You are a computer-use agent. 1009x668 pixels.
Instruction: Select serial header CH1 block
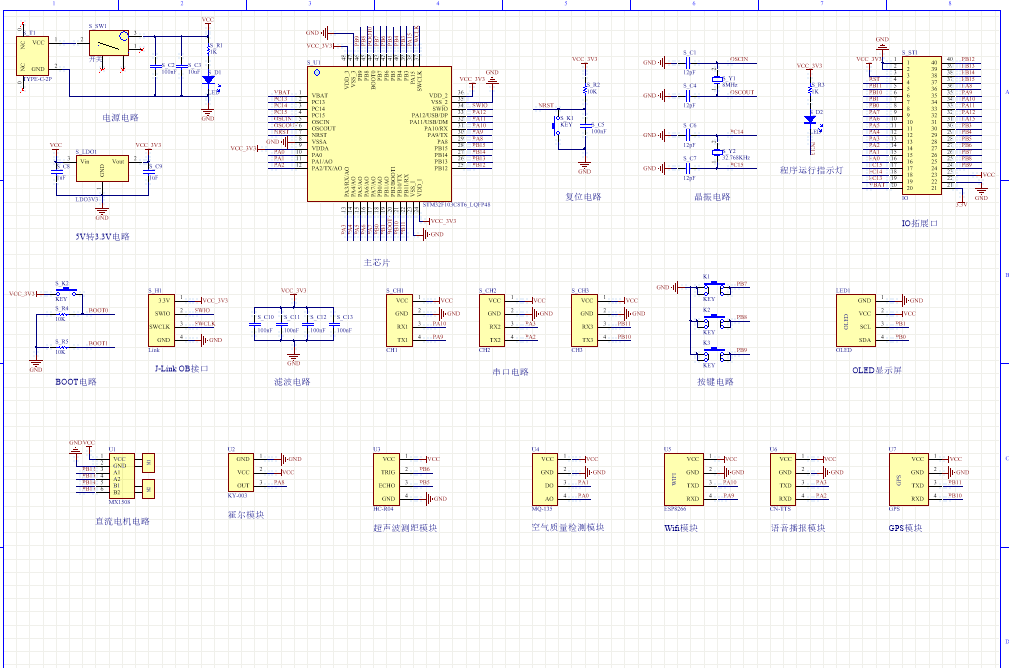coord(399,320)
